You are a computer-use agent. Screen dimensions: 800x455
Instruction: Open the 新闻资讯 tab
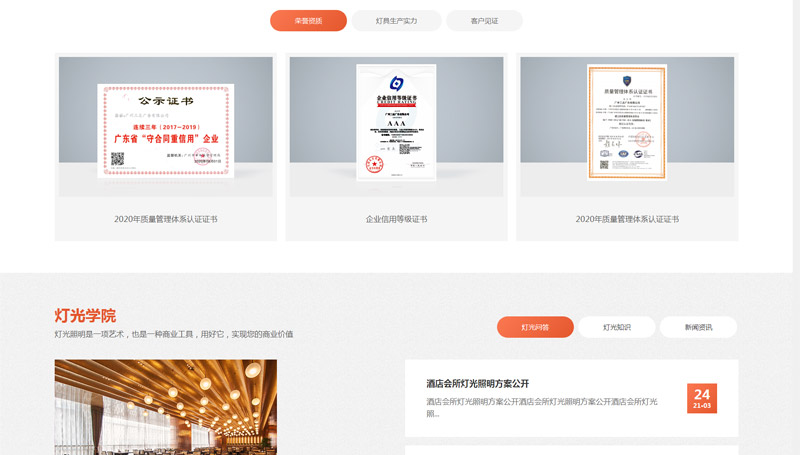click(698, 327)
